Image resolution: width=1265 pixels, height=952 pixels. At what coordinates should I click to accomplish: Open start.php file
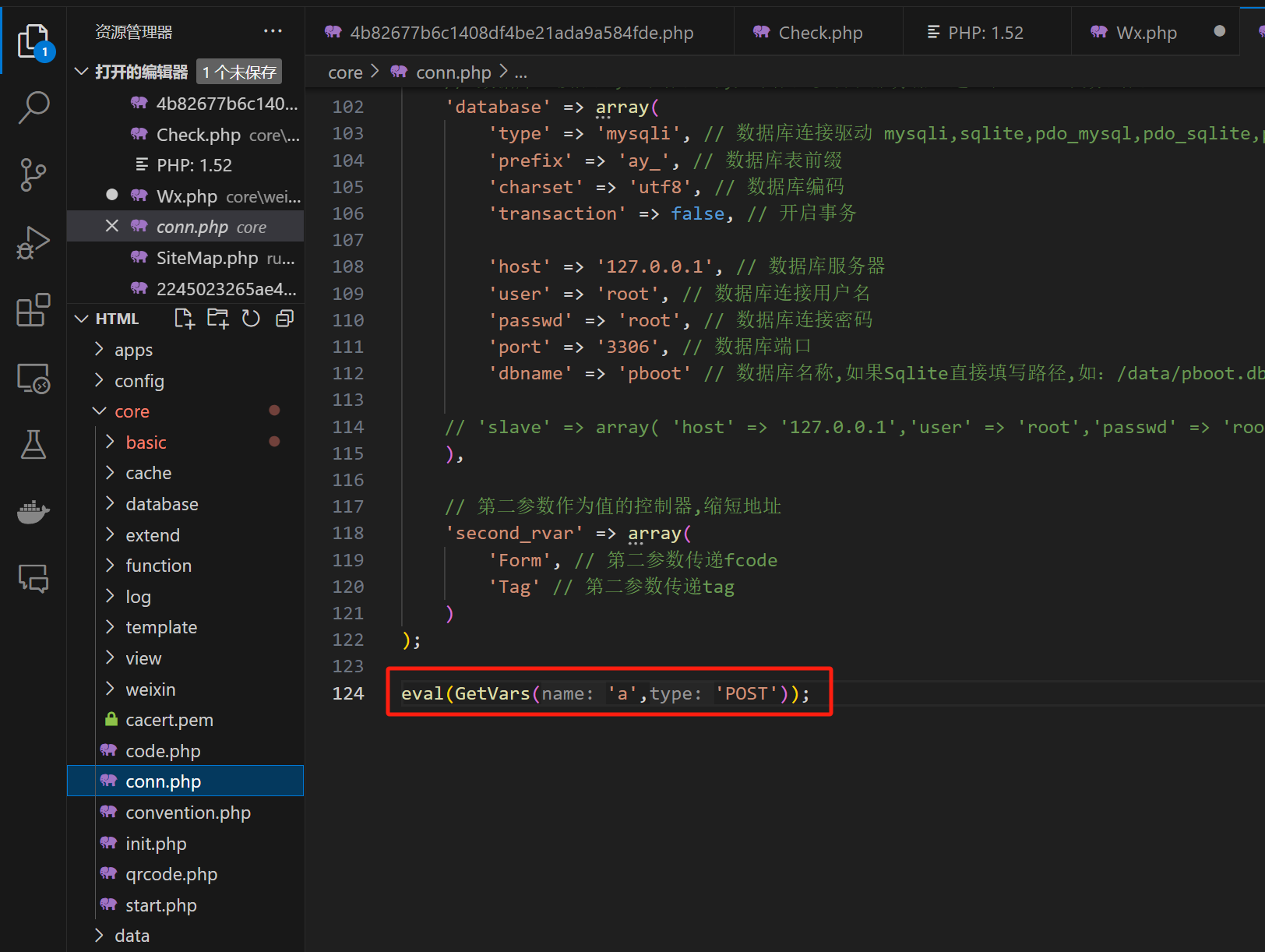click(185, 905)
